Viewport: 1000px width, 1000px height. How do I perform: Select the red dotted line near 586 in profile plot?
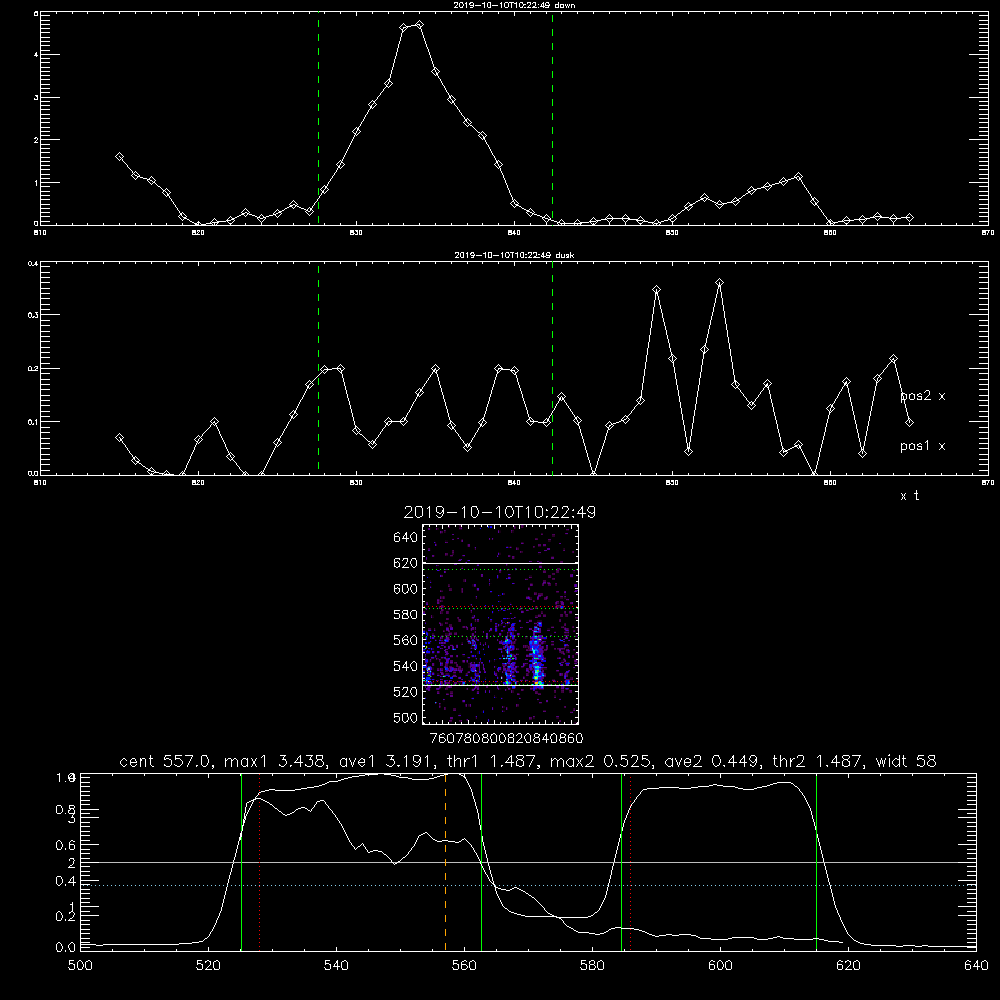coord(631,862)
